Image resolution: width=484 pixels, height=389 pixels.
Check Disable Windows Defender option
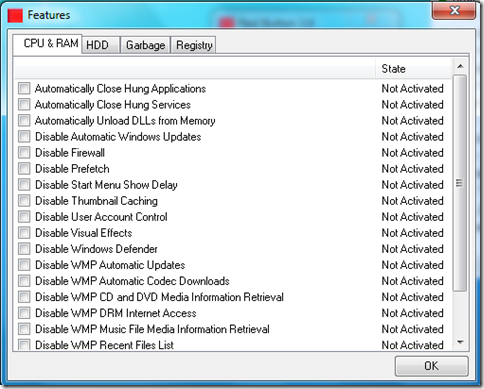(24, 249)
